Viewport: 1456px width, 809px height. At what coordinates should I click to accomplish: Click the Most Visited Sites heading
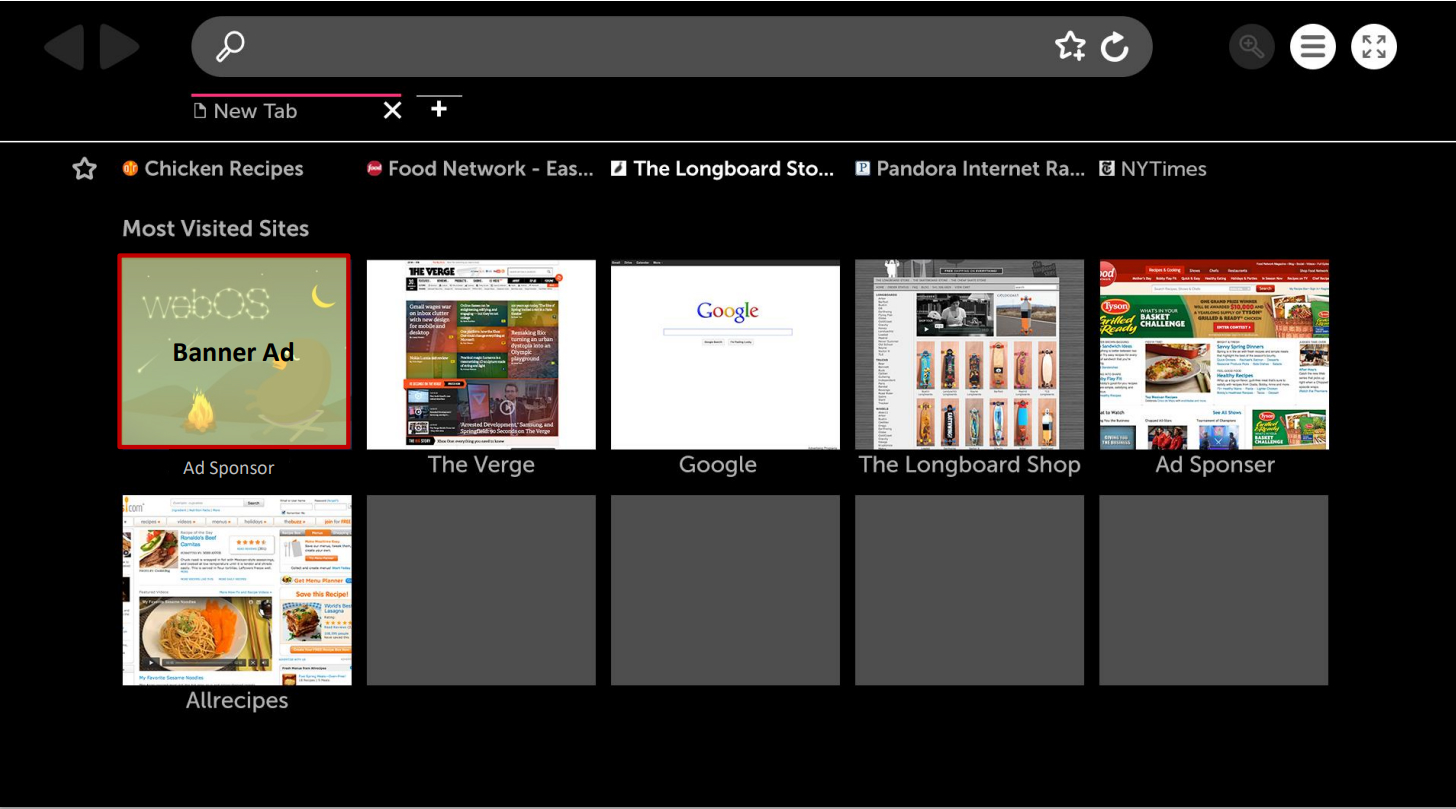click(x=216, y=228)
